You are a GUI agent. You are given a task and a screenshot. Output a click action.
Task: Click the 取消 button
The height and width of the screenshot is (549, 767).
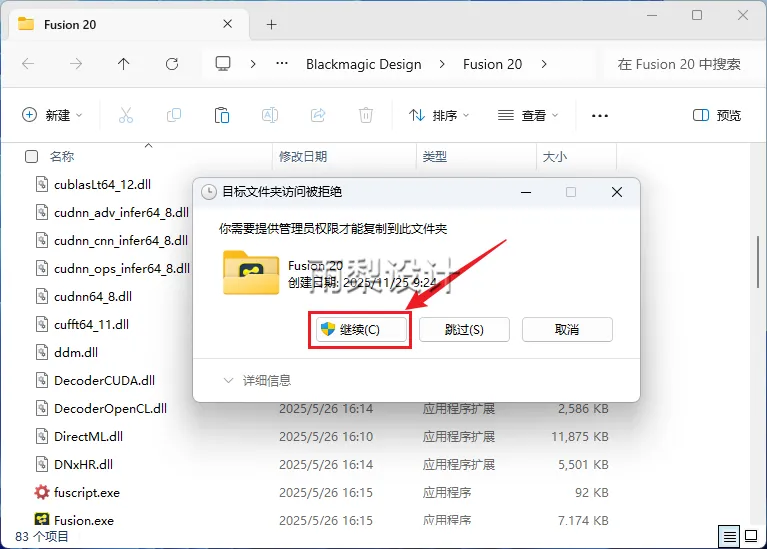point(567,330)
